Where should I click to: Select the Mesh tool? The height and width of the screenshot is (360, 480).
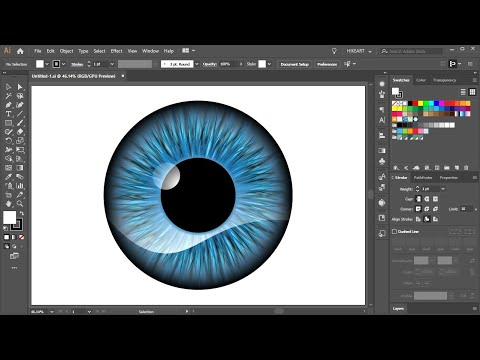click(9, 168)
